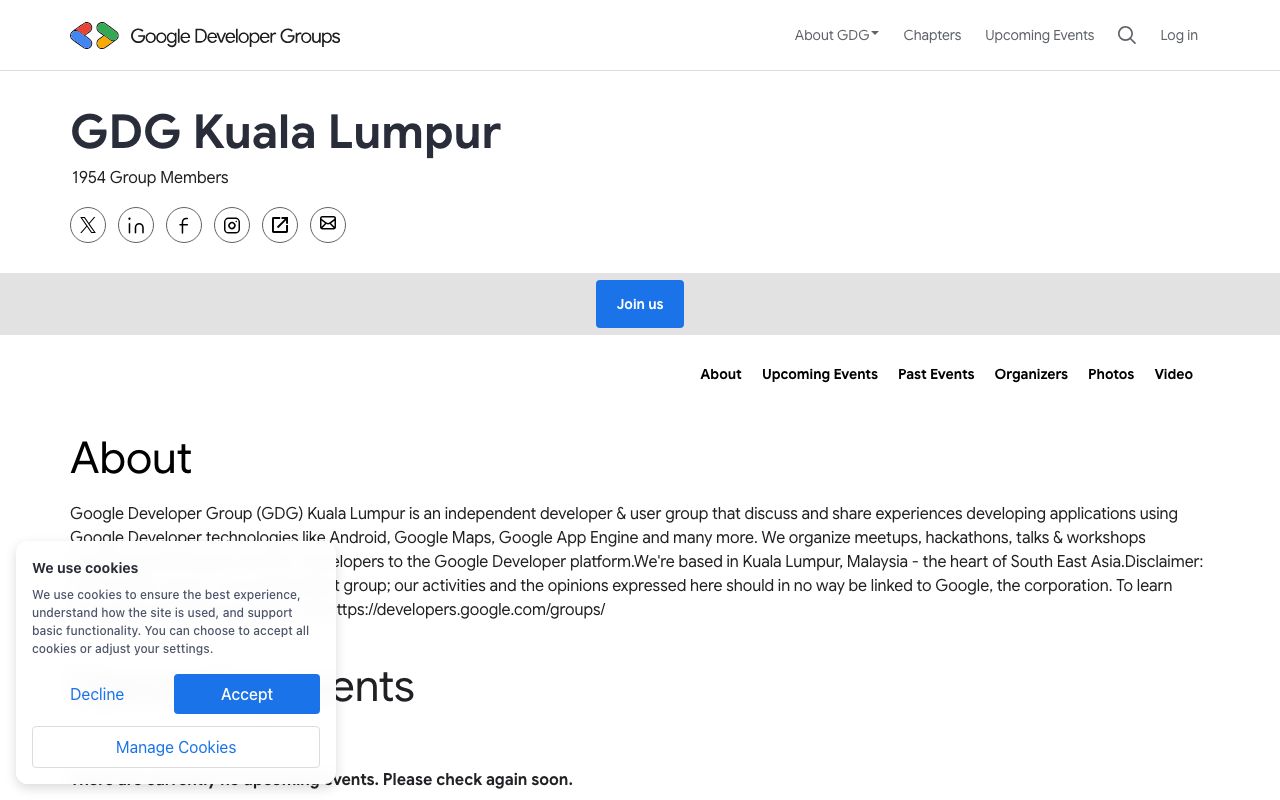The height and width of the screenshot is (800, 1280).
Task: Go to Chapters in top navigation
Action: [932, 35]
